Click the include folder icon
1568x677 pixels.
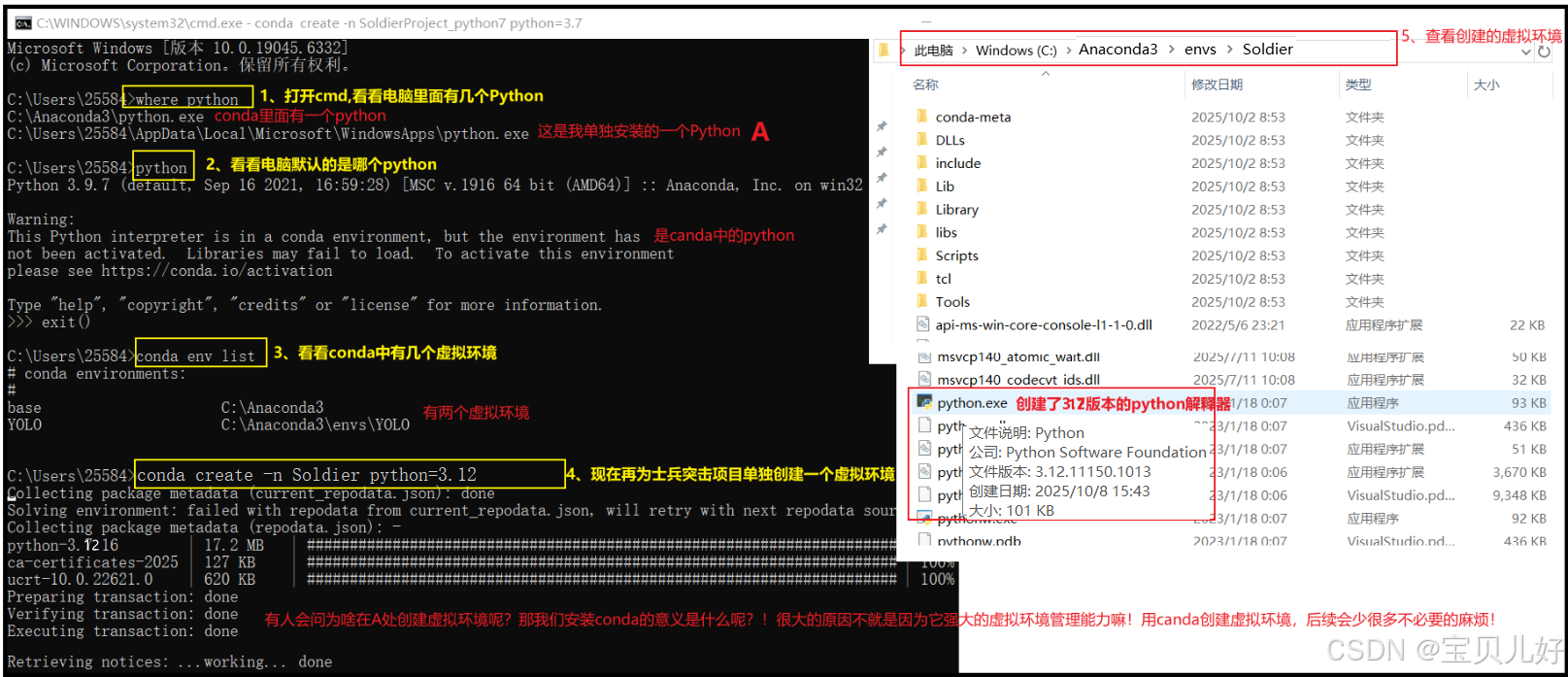coord(922,163)
